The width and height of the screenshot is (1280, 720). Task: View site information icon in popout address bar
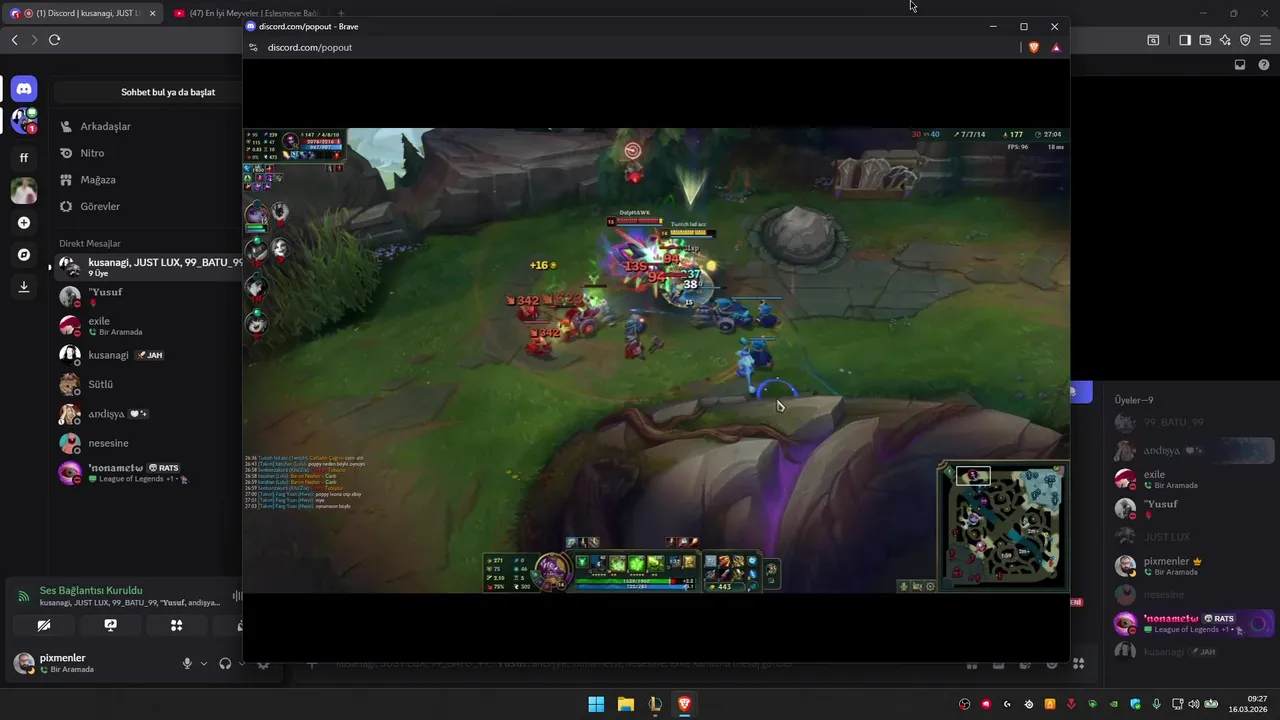coord(254,47)
